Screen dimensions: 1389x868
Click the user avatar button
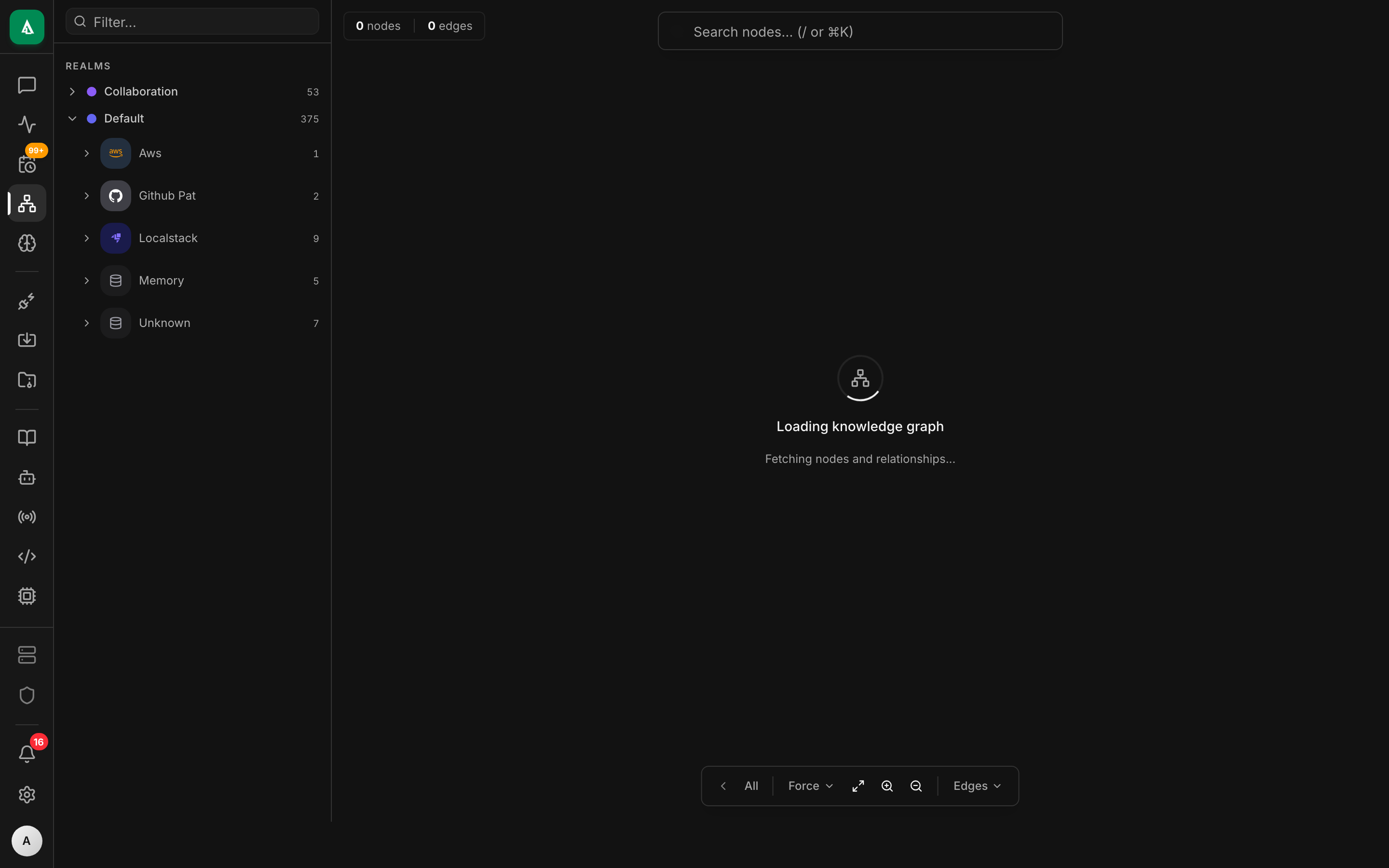pyautogui.click(x=27, y=841)
